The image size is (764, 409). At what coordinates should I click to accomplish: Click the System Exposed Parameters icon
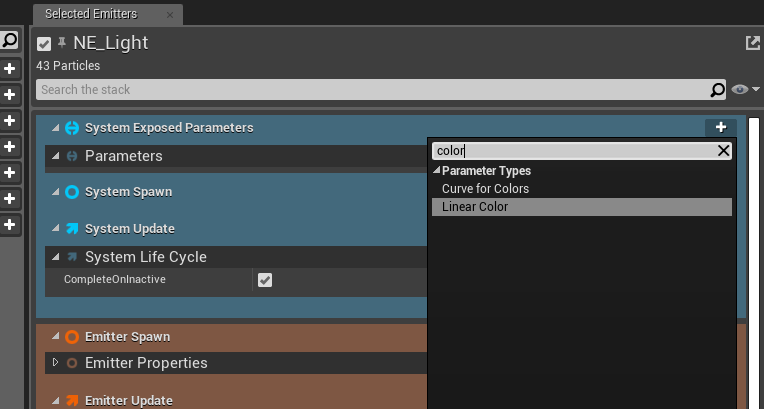coord(72,128)
